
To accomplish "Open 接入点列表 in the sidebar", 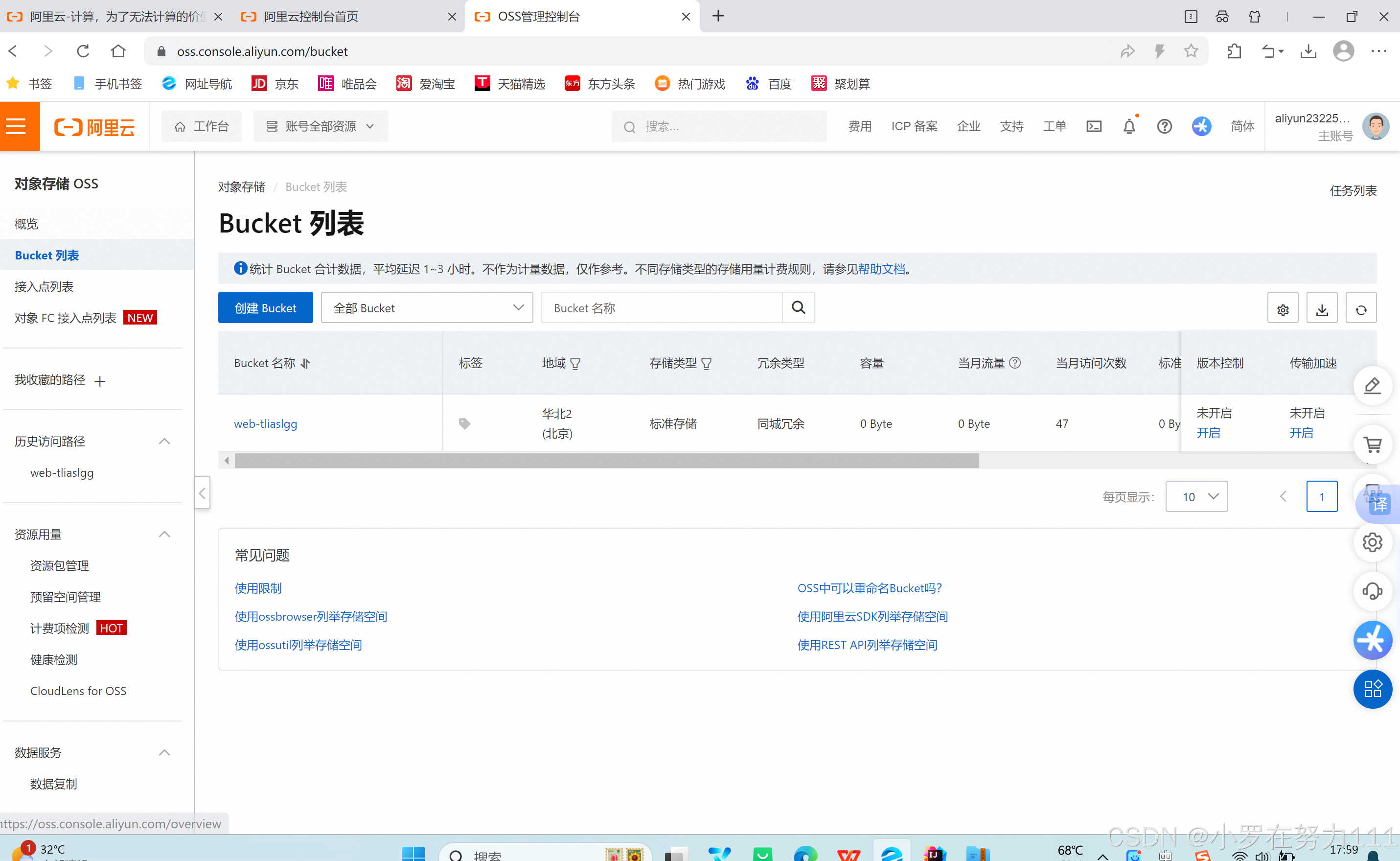I will coord(44,286).
